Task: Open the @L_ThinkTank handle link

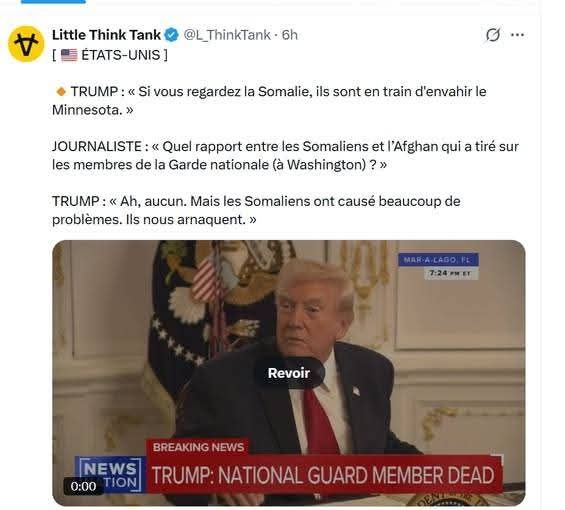Action: [227, 35]
